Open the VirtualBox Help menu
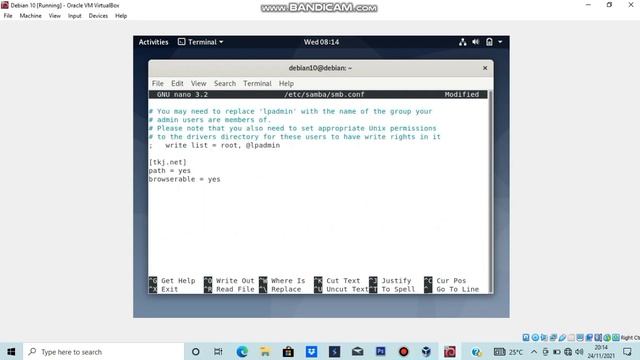This screenshot has width=640, height=360. point(121,16)
